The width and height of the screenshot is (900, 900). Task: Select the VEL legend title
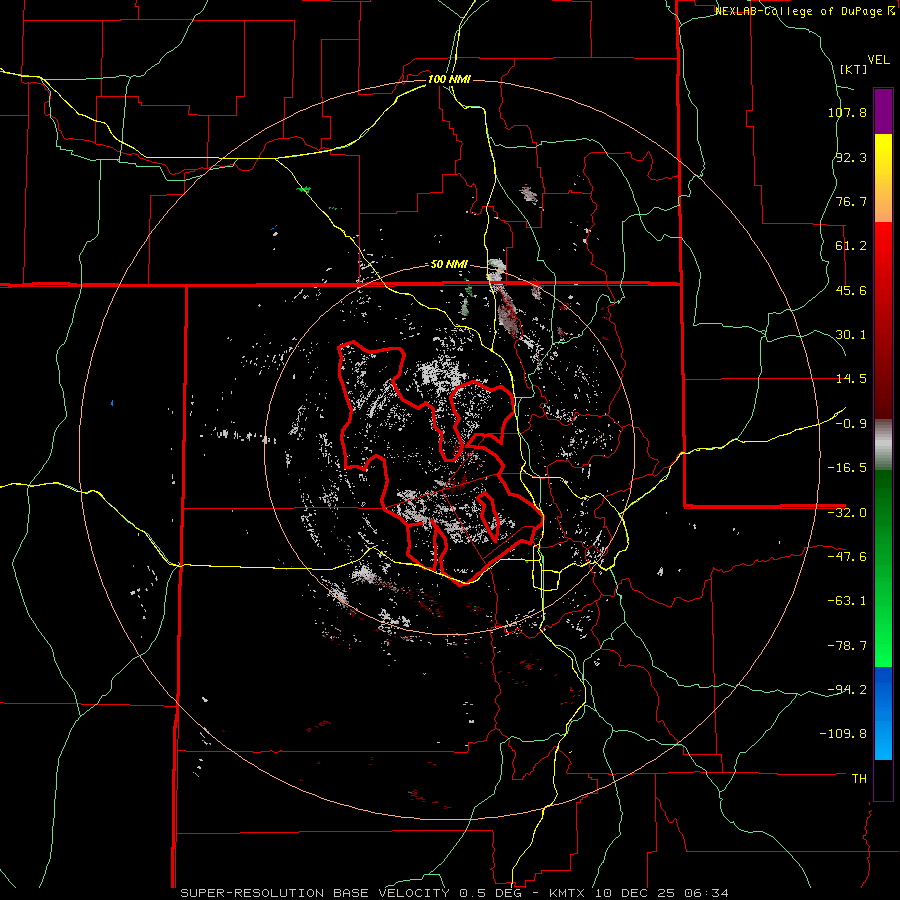[878, 60]
